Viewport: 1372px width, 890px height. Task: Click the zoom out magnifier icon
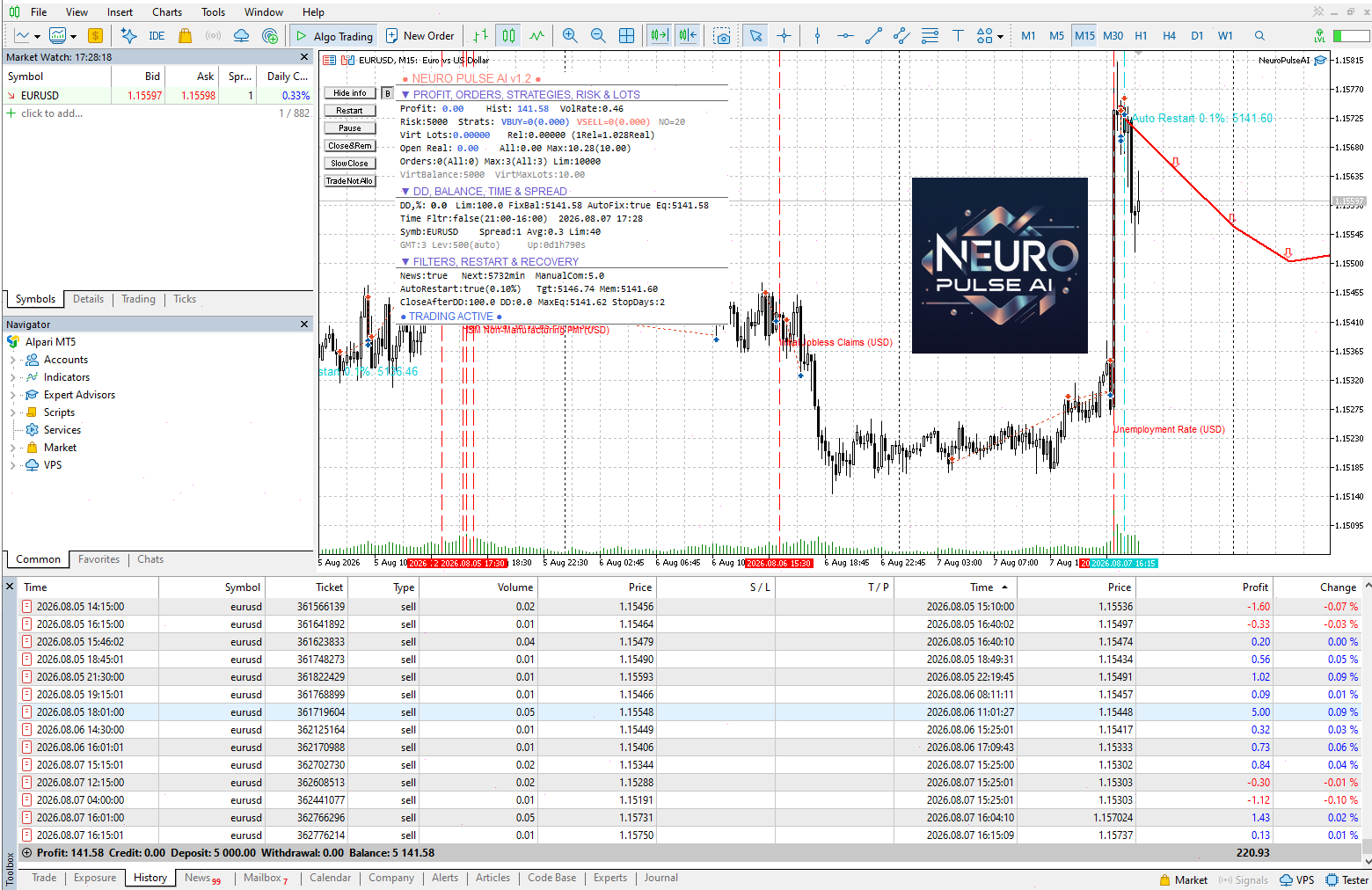[598, 36]
